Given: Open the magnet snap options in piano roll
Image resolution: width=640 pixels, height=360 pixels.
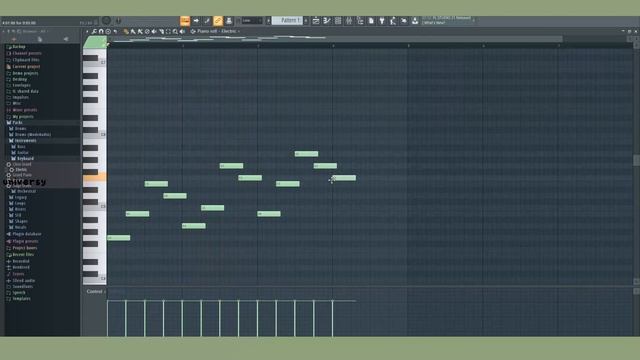Looking at the screenshot, I should [x=101, y=31].
